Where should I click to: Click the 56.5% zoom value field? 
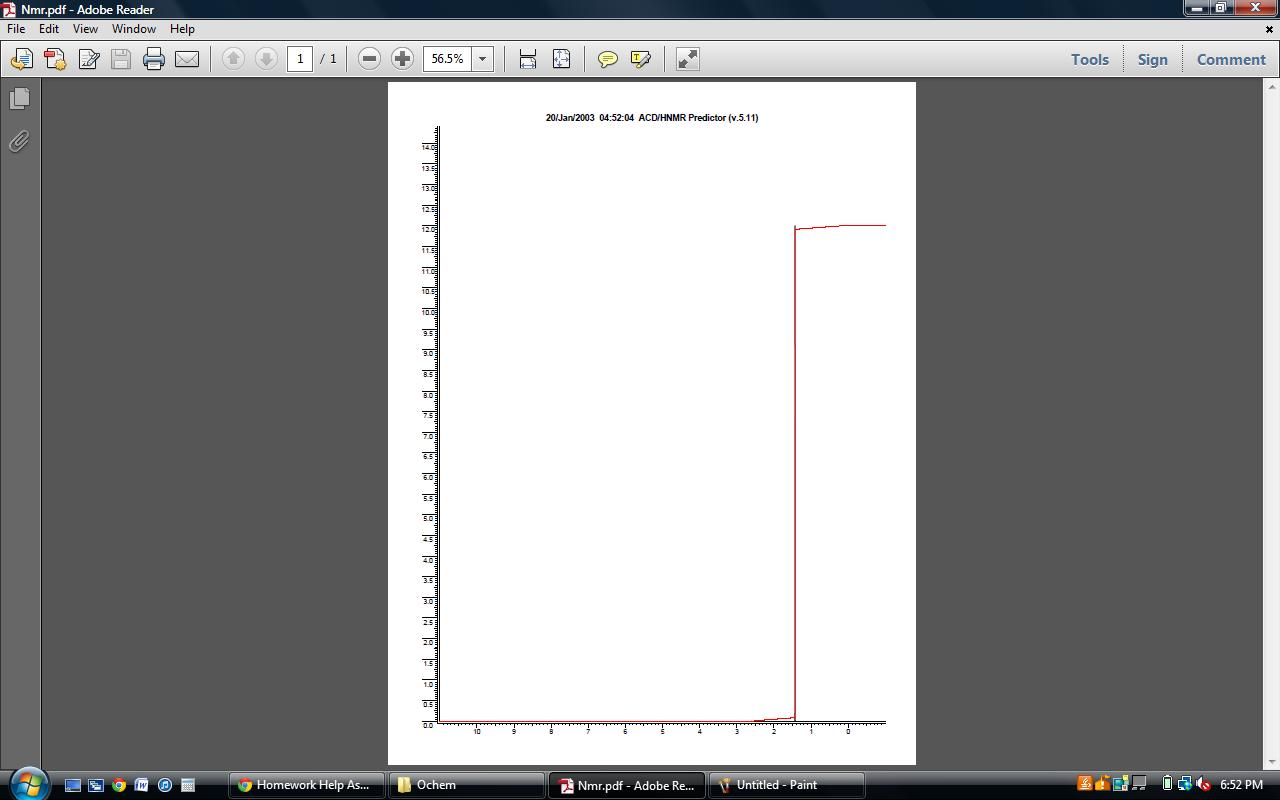447,59
